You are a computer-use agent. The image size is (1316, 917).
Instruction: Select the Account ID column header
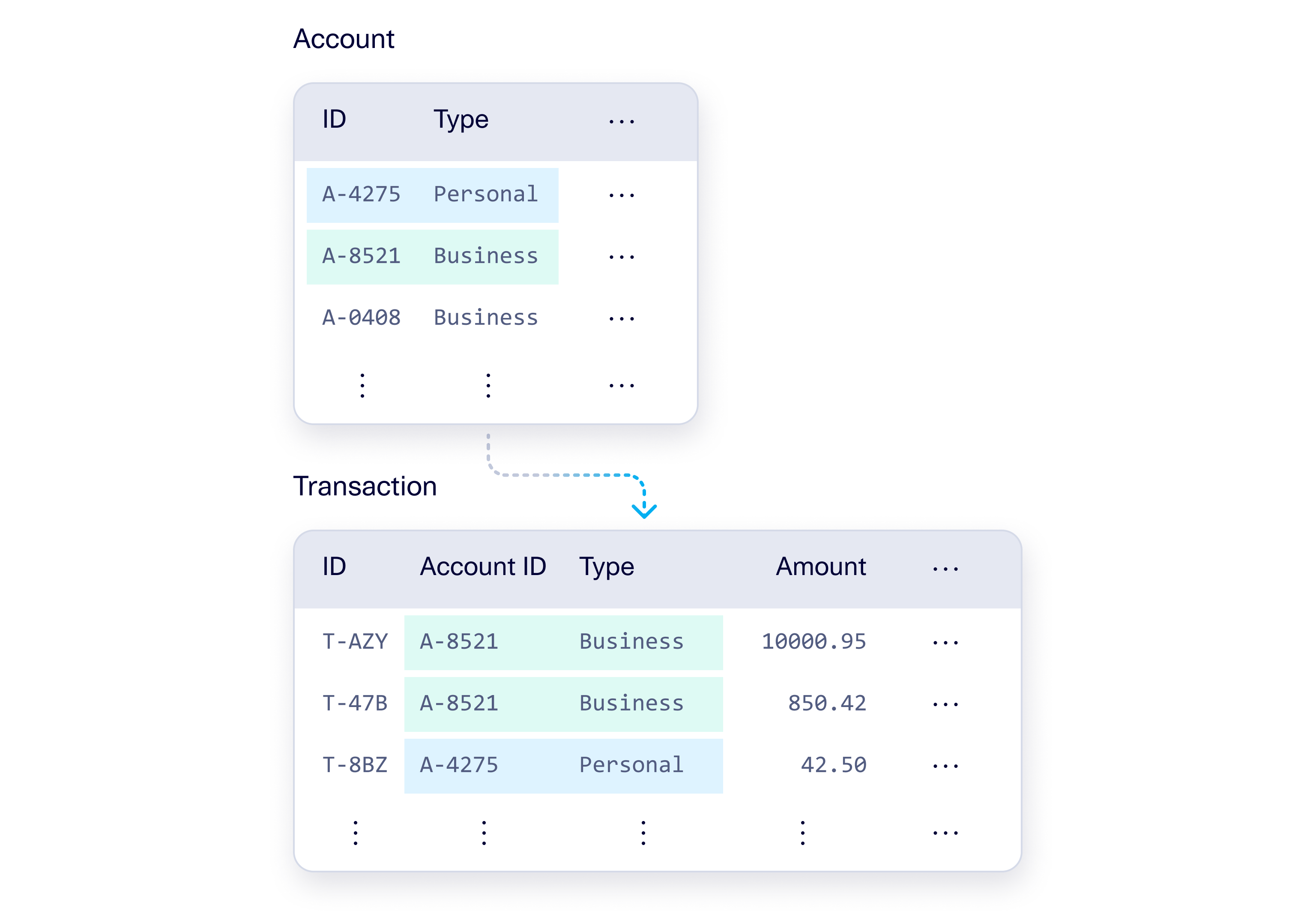coord(483,566)
